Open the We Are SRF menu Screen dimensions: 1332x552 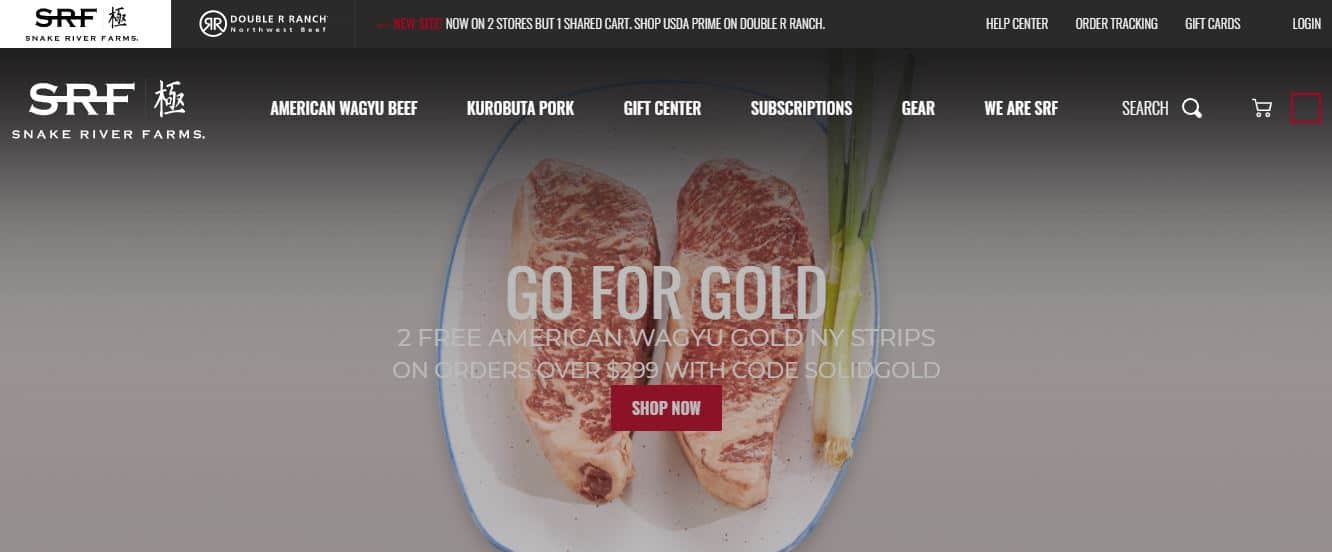[x=1021, y=108]
